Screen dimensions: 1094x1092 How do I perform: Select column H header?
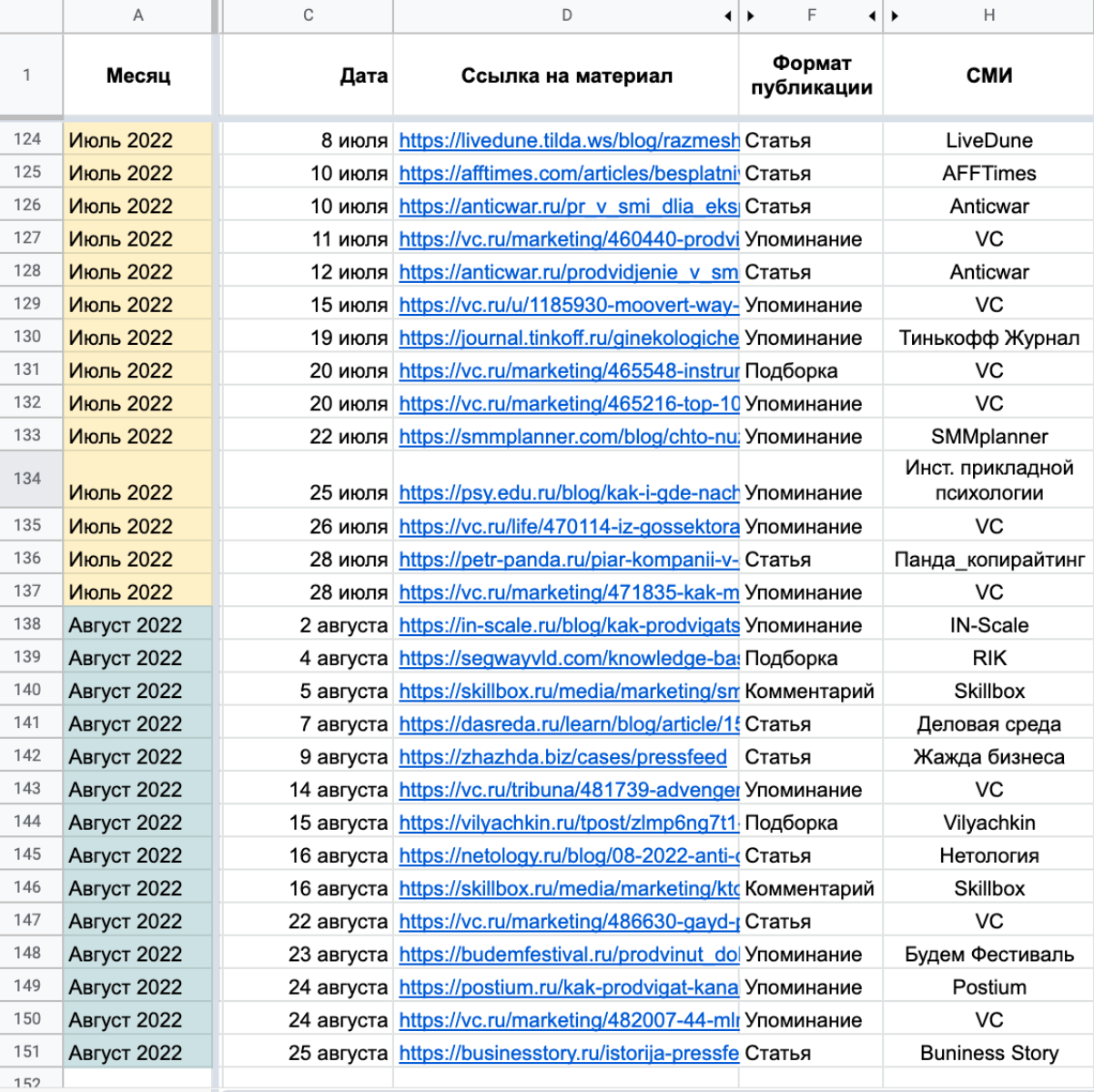click(x=989, y=15)
